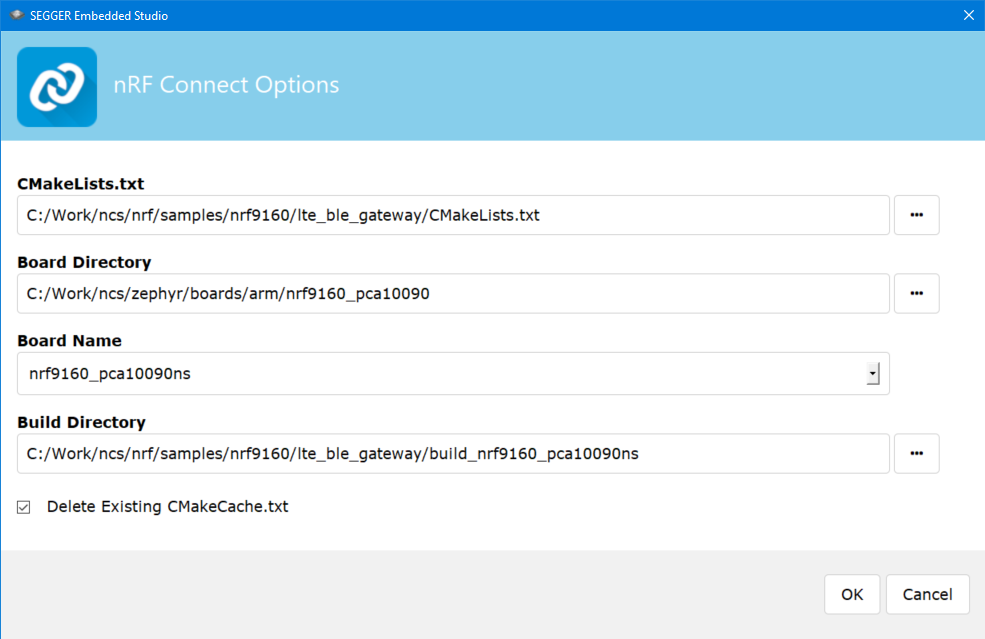Open the combo box showing nrf9160_pca10090ns
Screen dimensions: 985x639
[440, 374]
